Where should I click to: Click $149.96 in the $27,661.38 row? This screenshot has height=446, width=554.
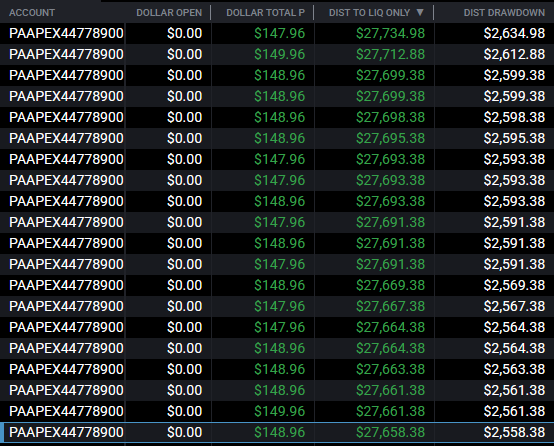[x=279, y=411]
